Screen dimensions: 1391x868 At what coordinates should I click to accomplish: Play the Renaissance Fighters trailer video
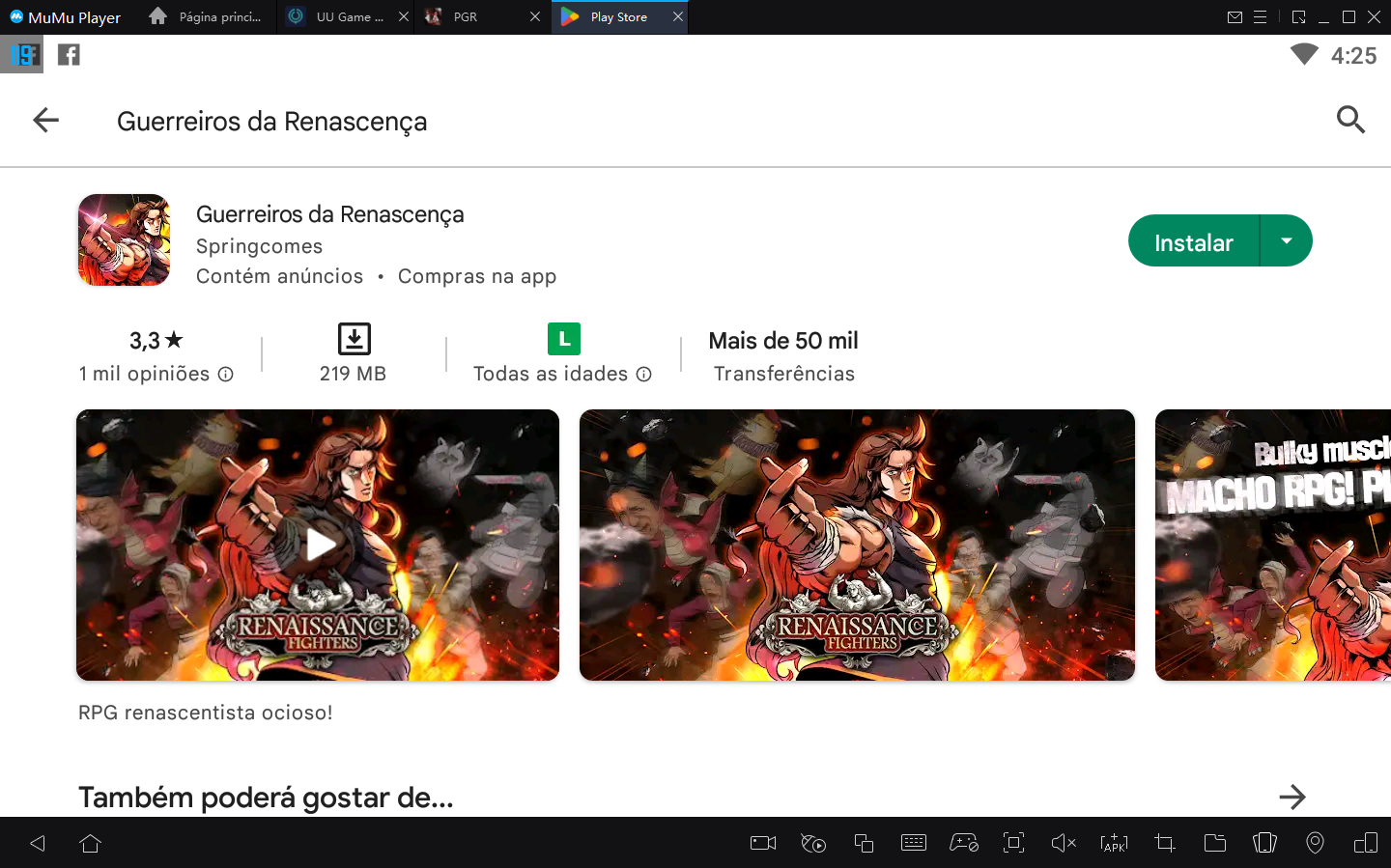(318, 545)
